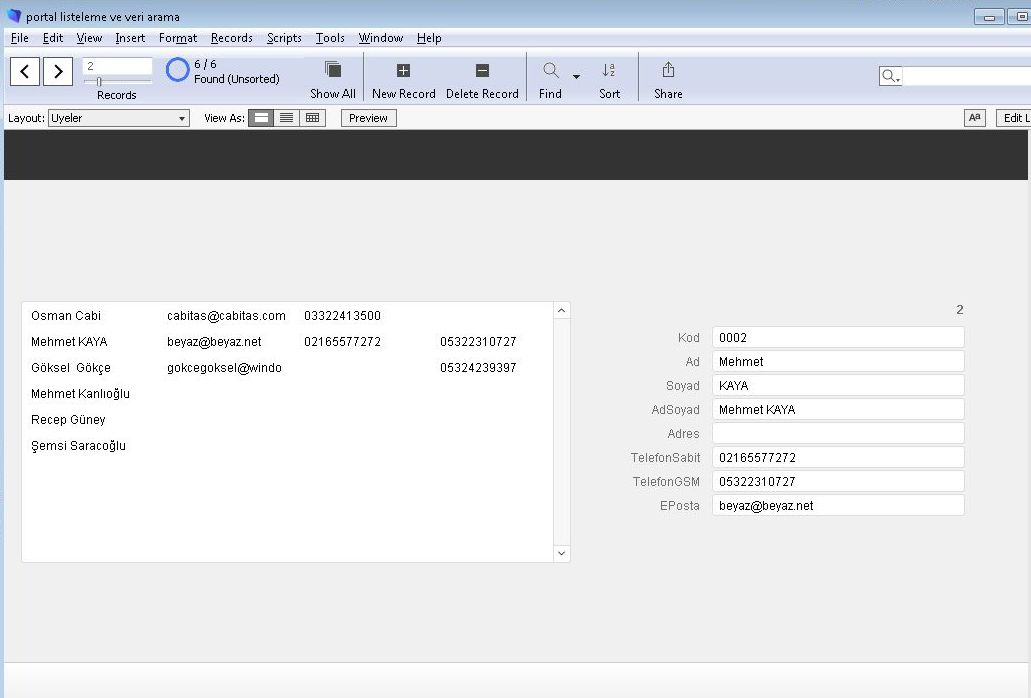Open the Records menu
Image resolution: width=1031 pixels, height=698 pixels.
(231, 38)
